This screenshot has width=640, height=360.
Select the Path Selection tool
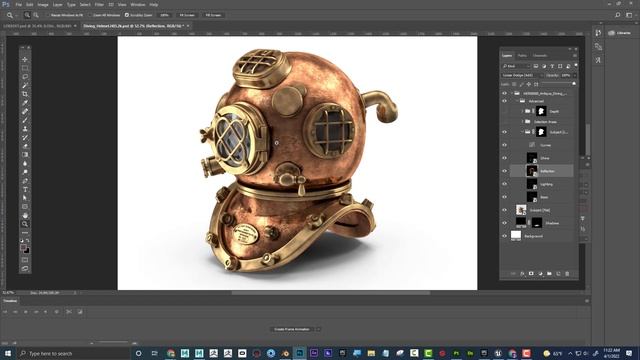click(x=25, y=198)
